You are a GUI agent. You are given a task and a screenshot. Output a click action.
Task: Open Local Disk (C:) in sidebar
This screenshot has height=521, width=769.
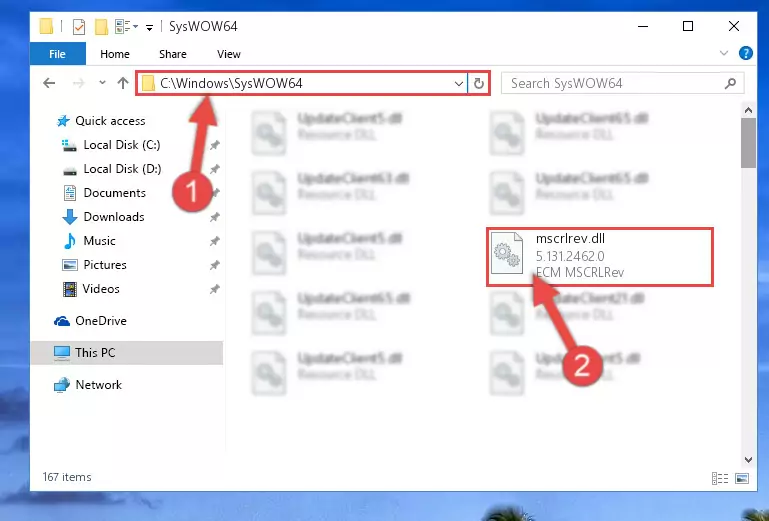tap(111, 145)
